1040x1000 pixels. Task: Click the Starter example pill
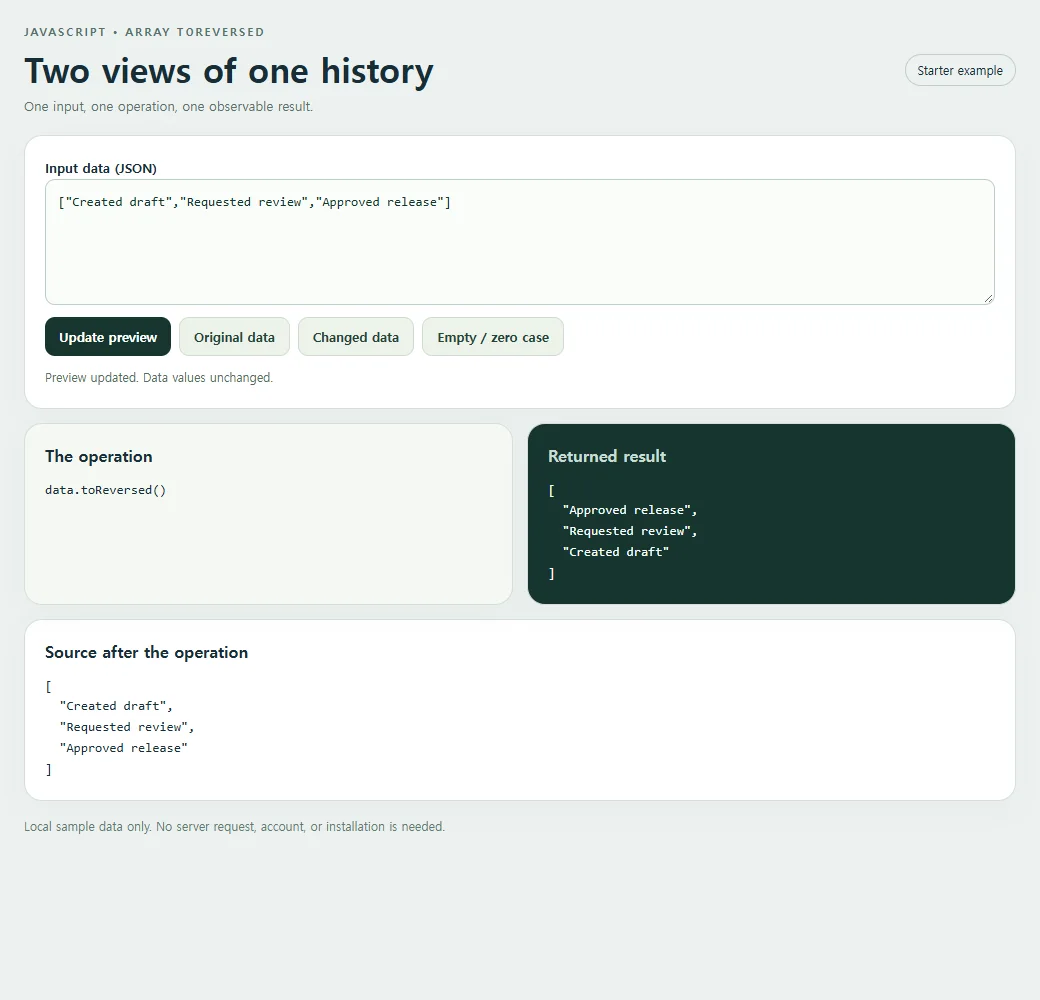pyautogui.click(x=960, y=70)
